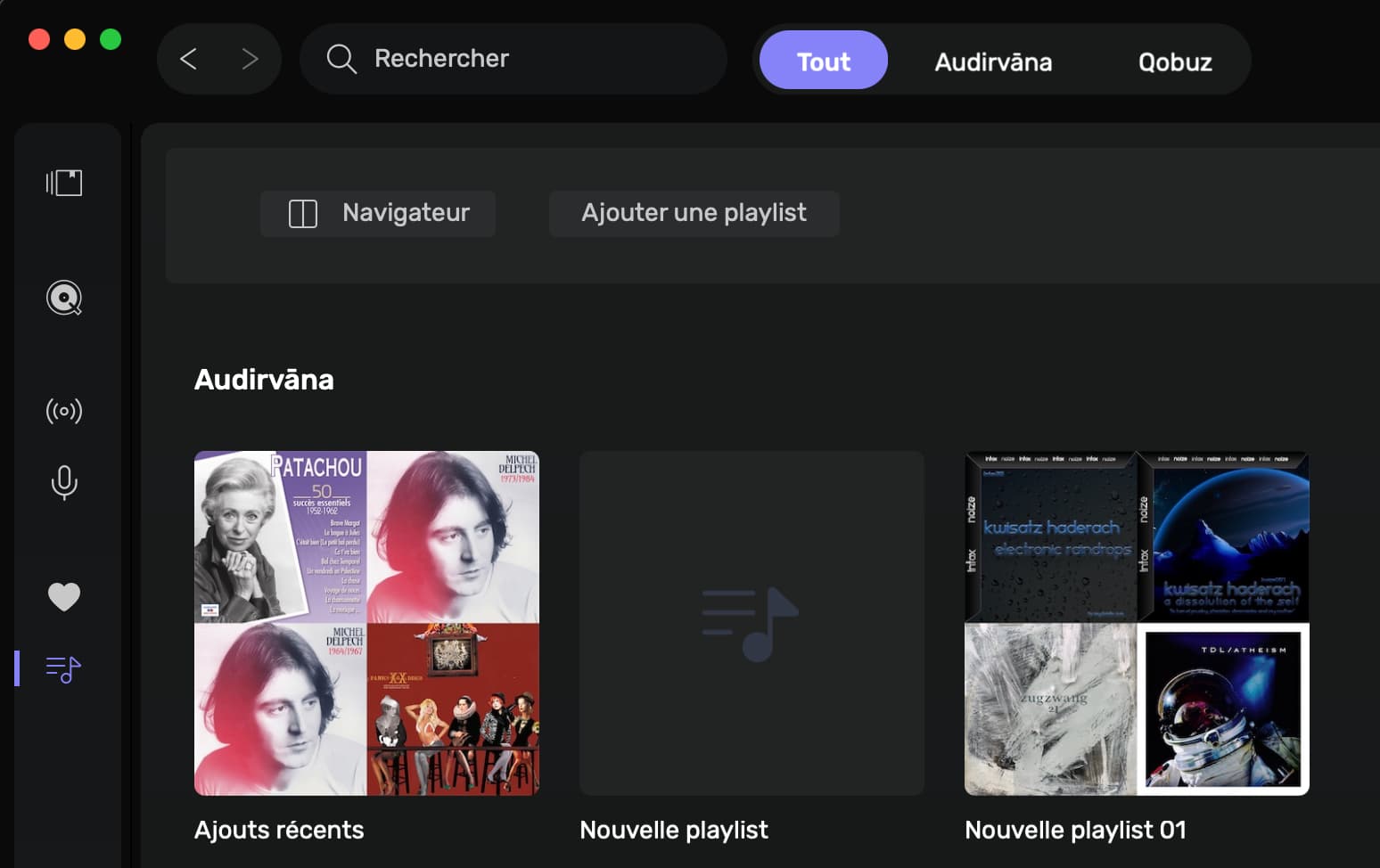Switch to the Audirvāna filter tab
The width and height of the screenshot is (1380, 868).
pyautogui.click(x=993, y=61)
